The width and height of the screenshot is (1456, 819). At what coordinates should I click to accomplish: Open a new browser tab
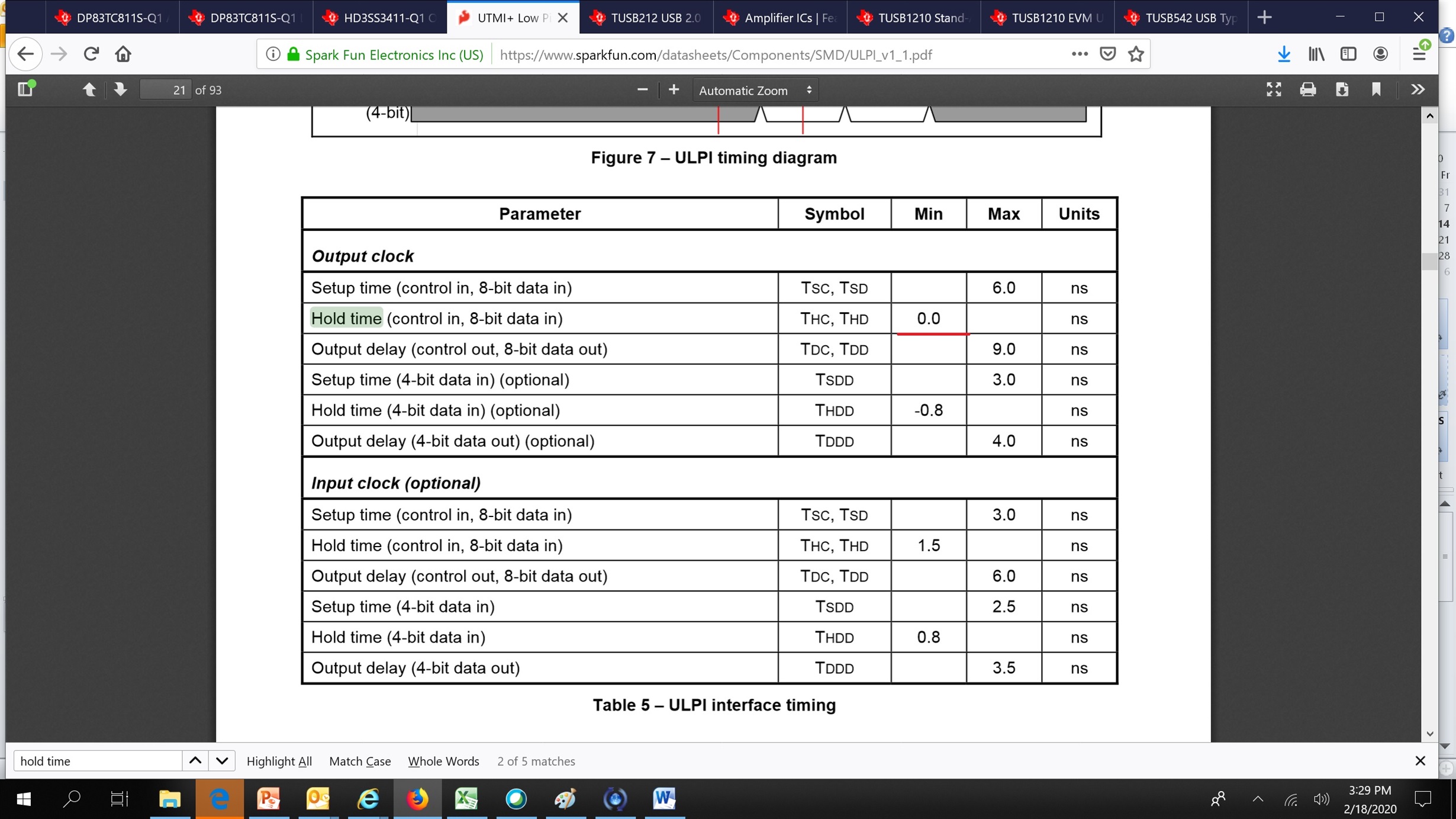point(1264,18)
